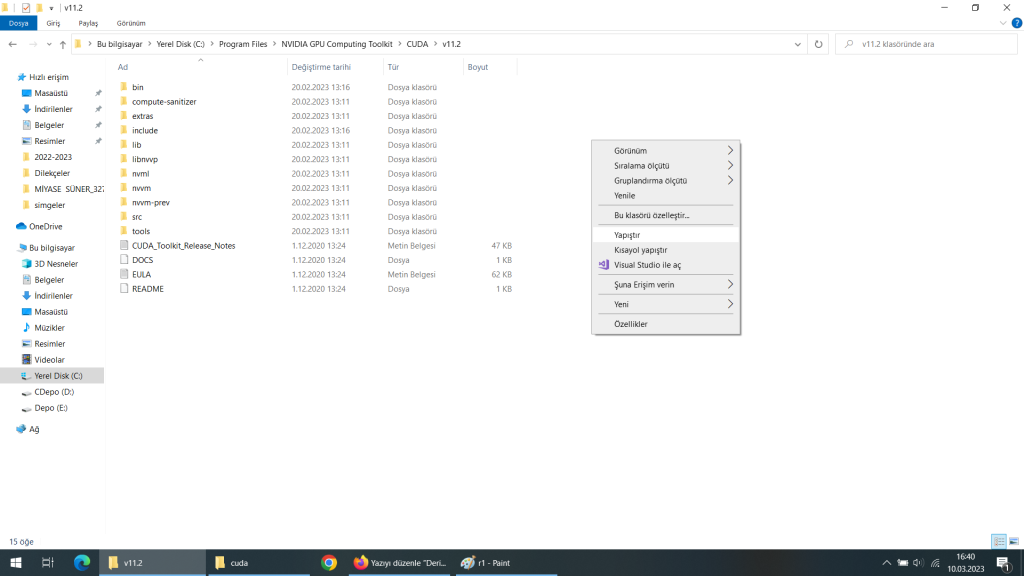The width and height of the screenshot is (1024, 576).
Task: Click CUDA in the address breadcrumb
Action: coord(417,44)
